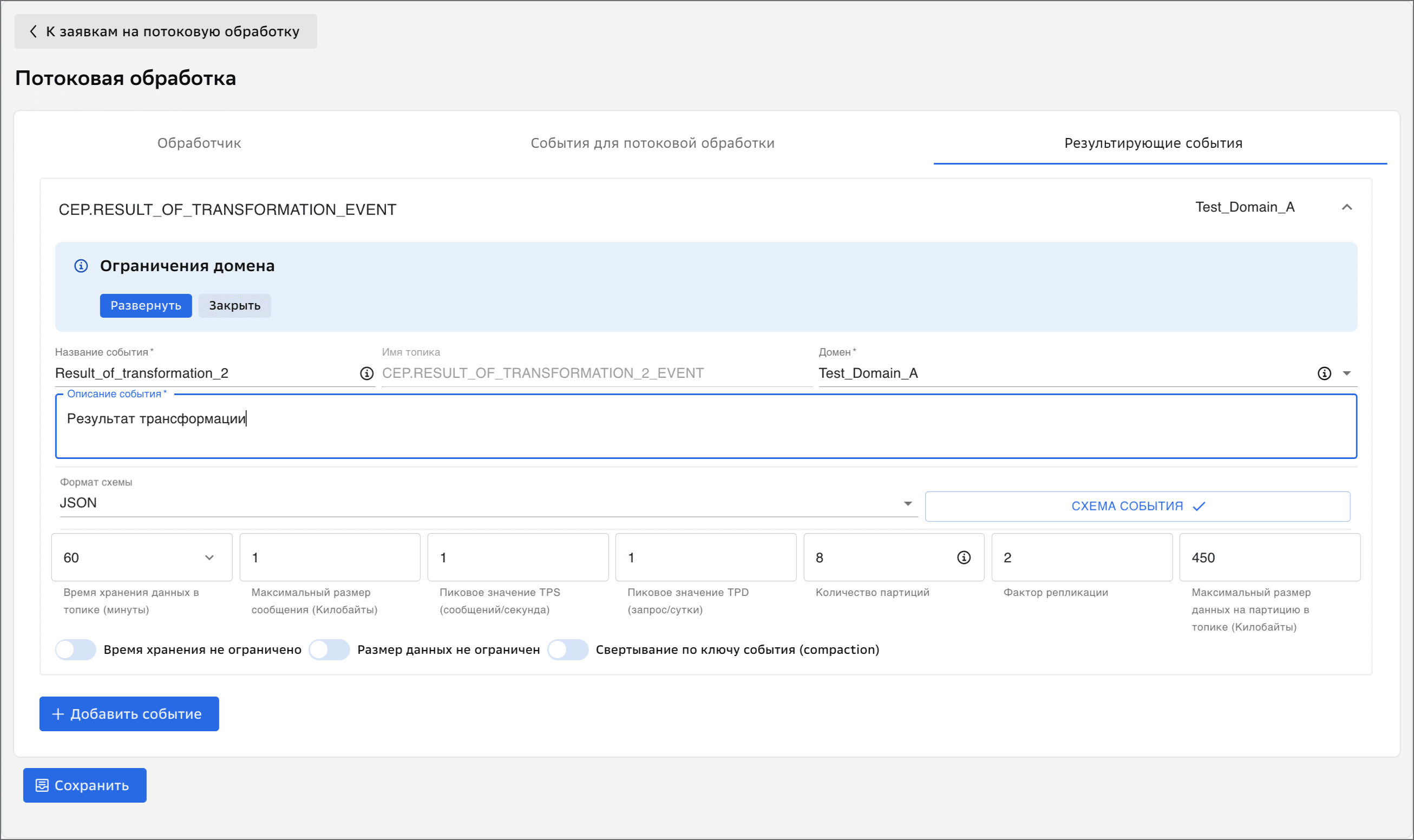This screenshot has width=1414, height=840.
Task: Click the Потоковая обработка page title
Action: click(126, 78)
